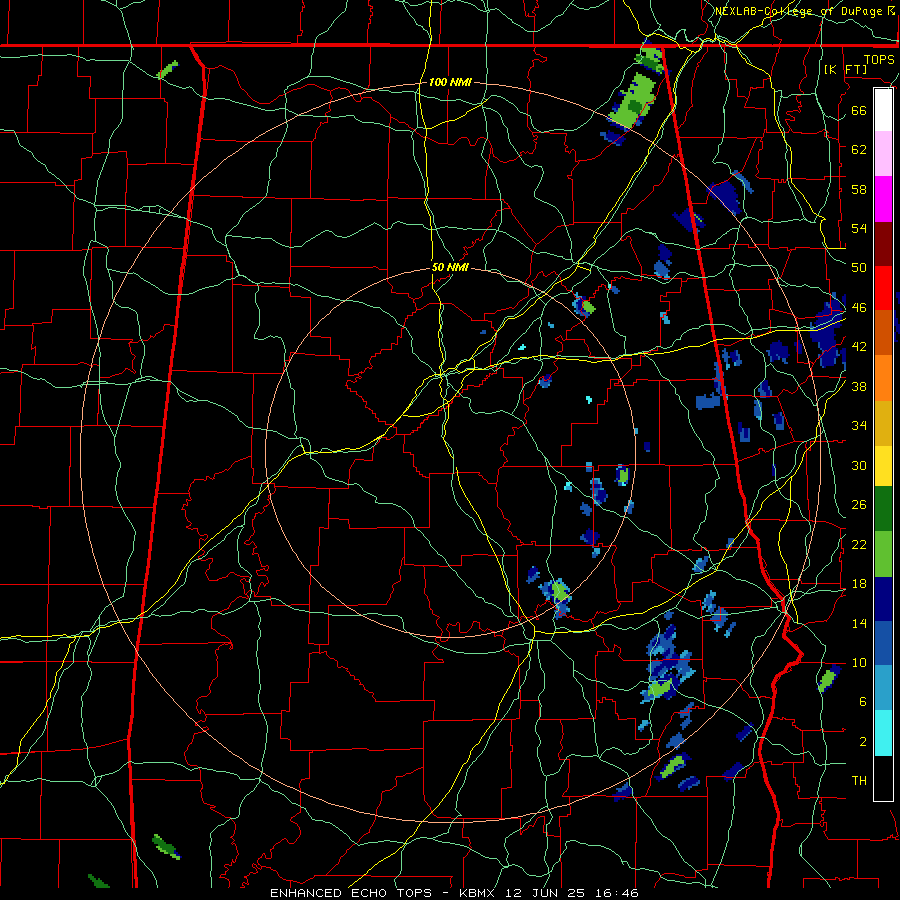The width and height of the screenshot is (900, 900).
Task: Click the legend value '50'
Action: 859,267
